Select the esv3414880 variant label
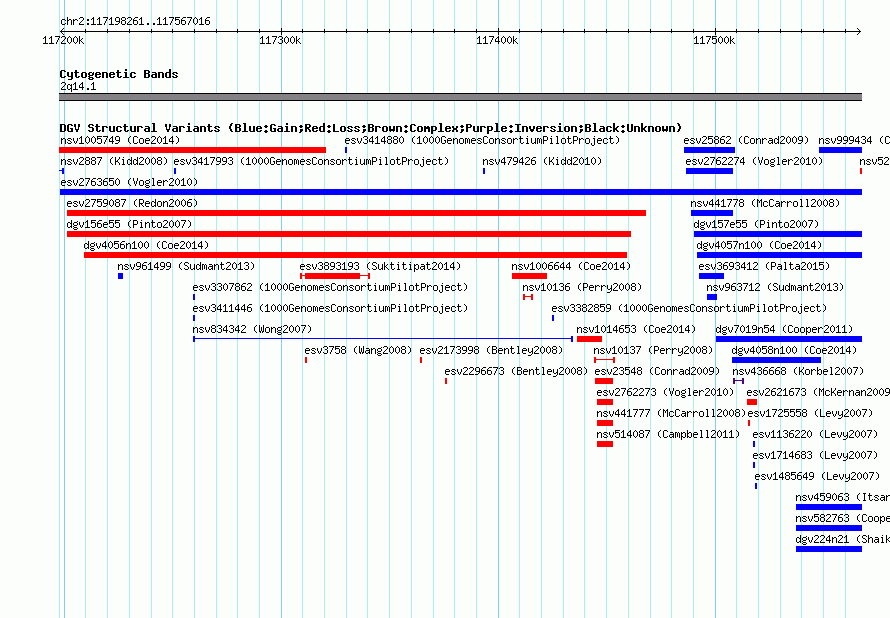This screenshot has width=890, height=618. coord(482,140)
